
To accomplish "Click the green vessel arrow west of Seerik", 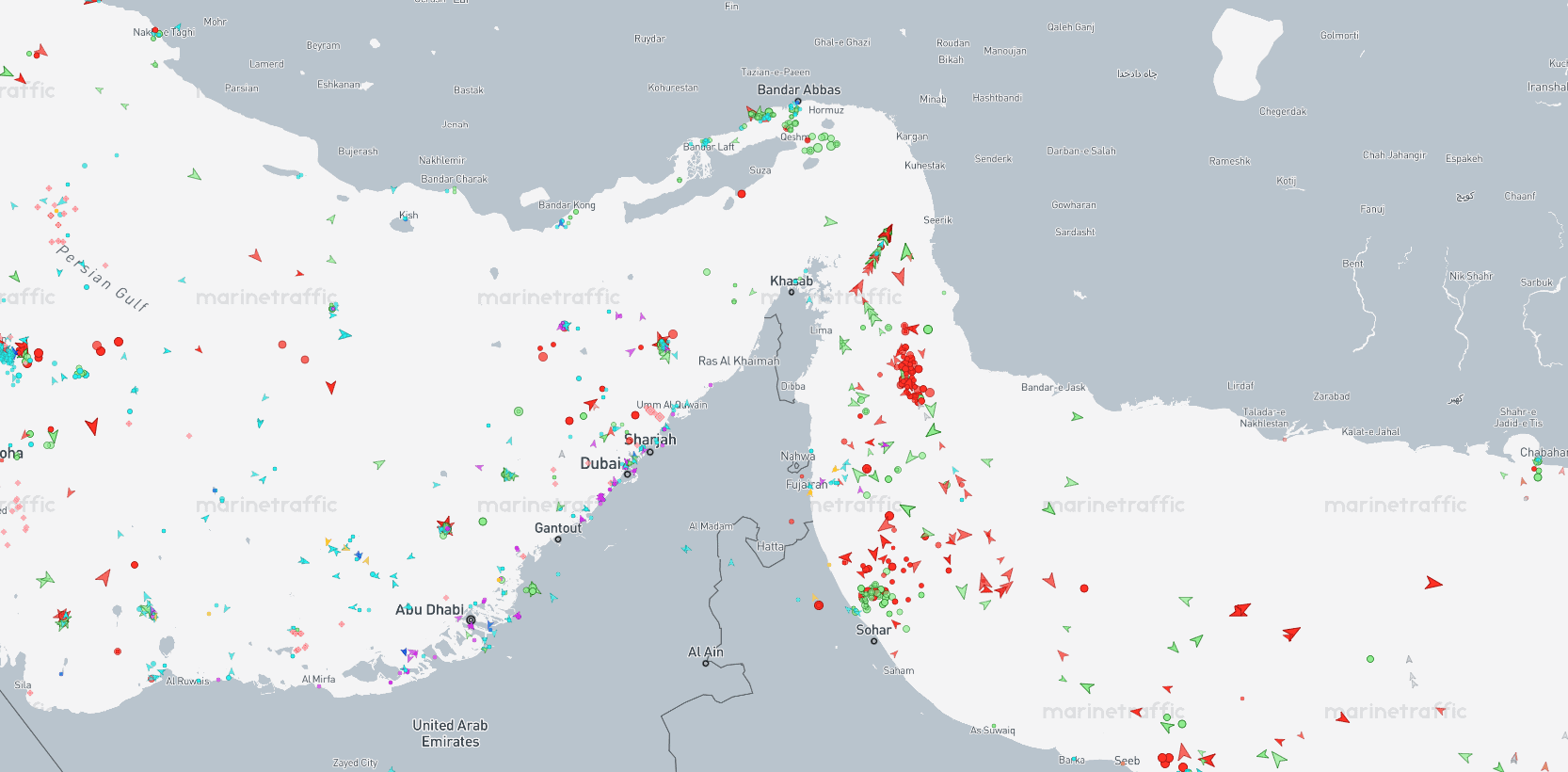I will (830, 222).
